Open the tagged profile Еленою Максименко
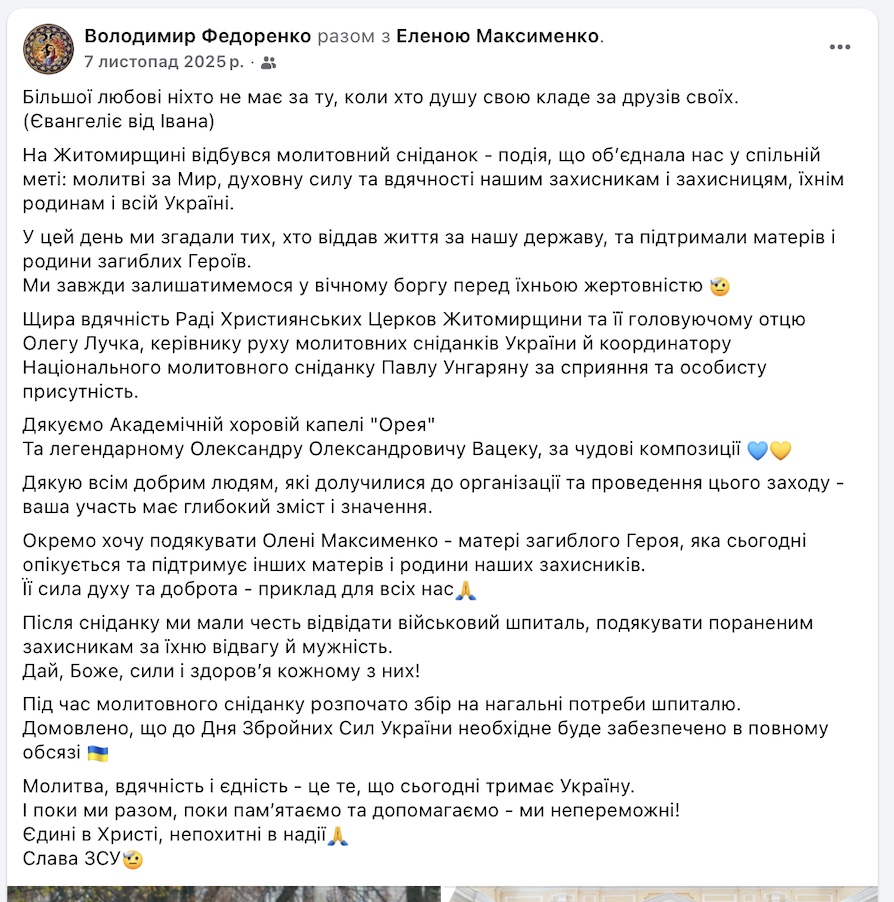894x902 pixels. tap(498, 36)
